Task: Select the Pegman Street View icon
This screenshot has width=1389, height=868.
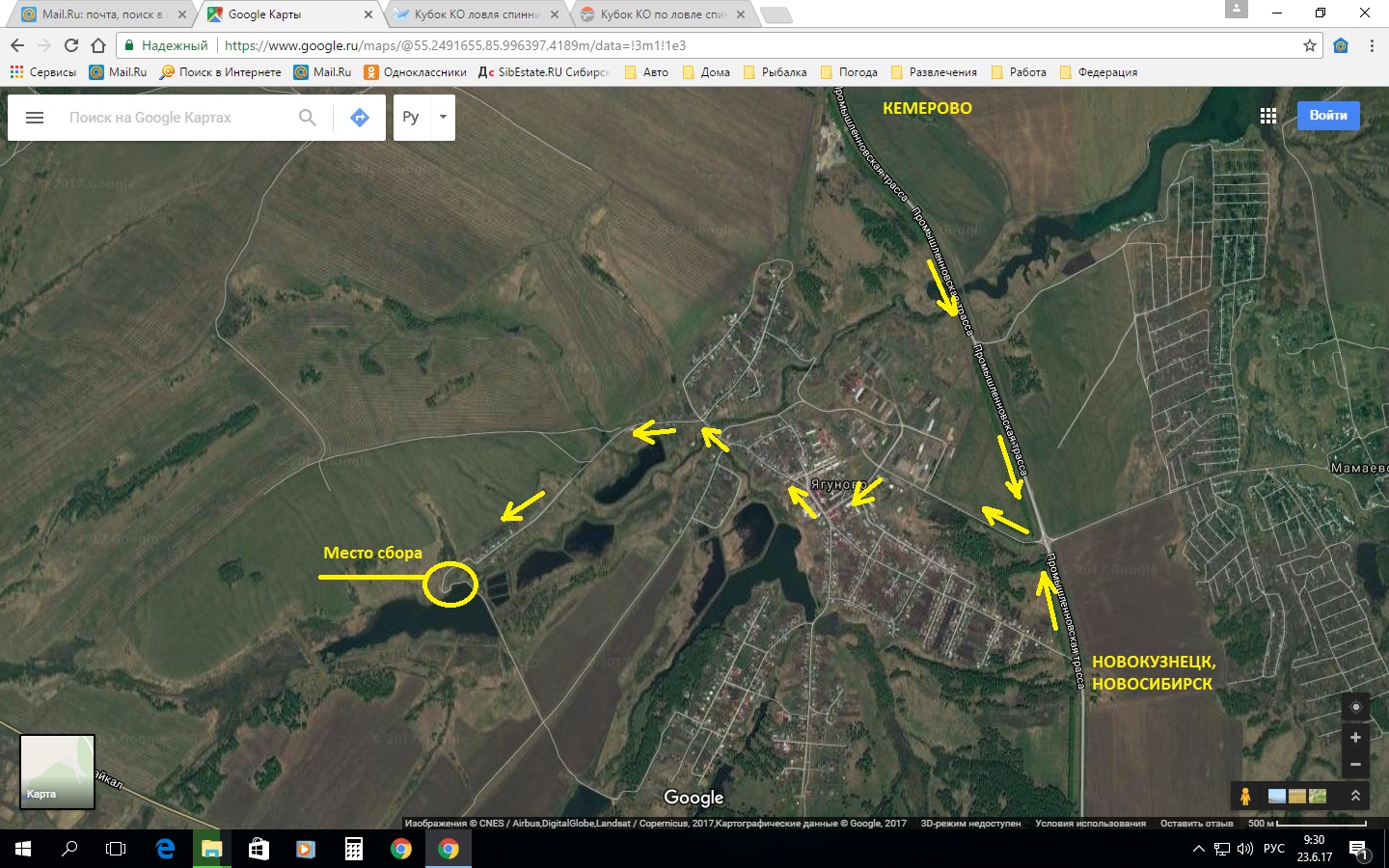Action: click(x=1245, y=796)
